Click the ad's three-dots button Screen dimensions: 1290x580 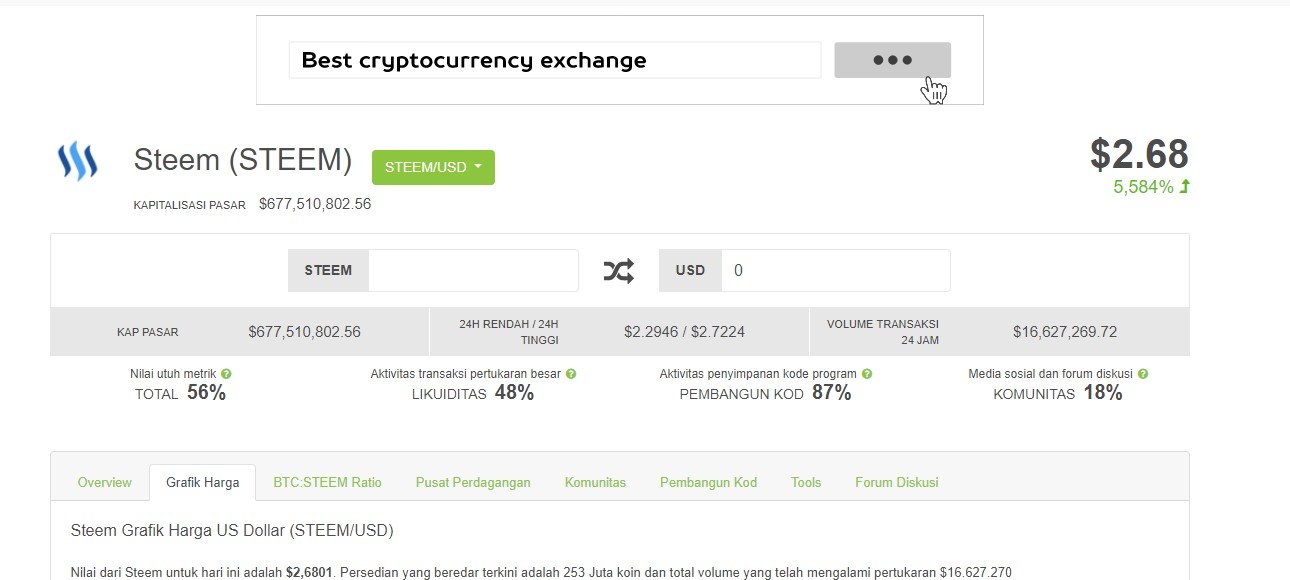pyautogui.click(x=892, y=60)
